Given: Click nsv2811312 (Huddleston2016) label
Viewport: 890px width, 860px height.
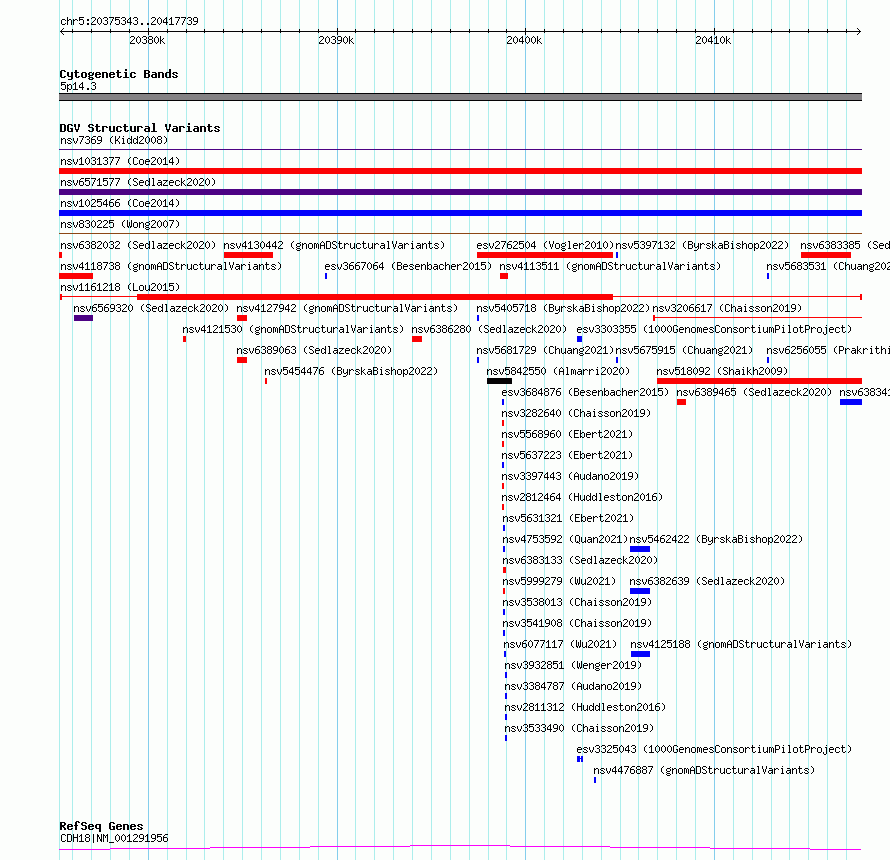Looking at the screenshot, I should [x=585, y=707].
